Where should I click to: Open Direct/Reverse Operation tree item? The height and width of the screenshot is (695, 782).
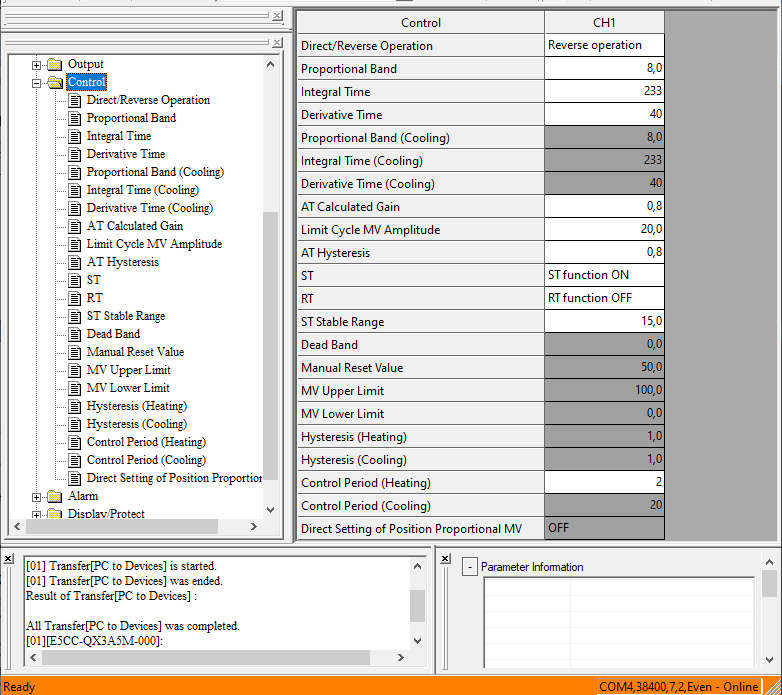[x=148, y=100]
